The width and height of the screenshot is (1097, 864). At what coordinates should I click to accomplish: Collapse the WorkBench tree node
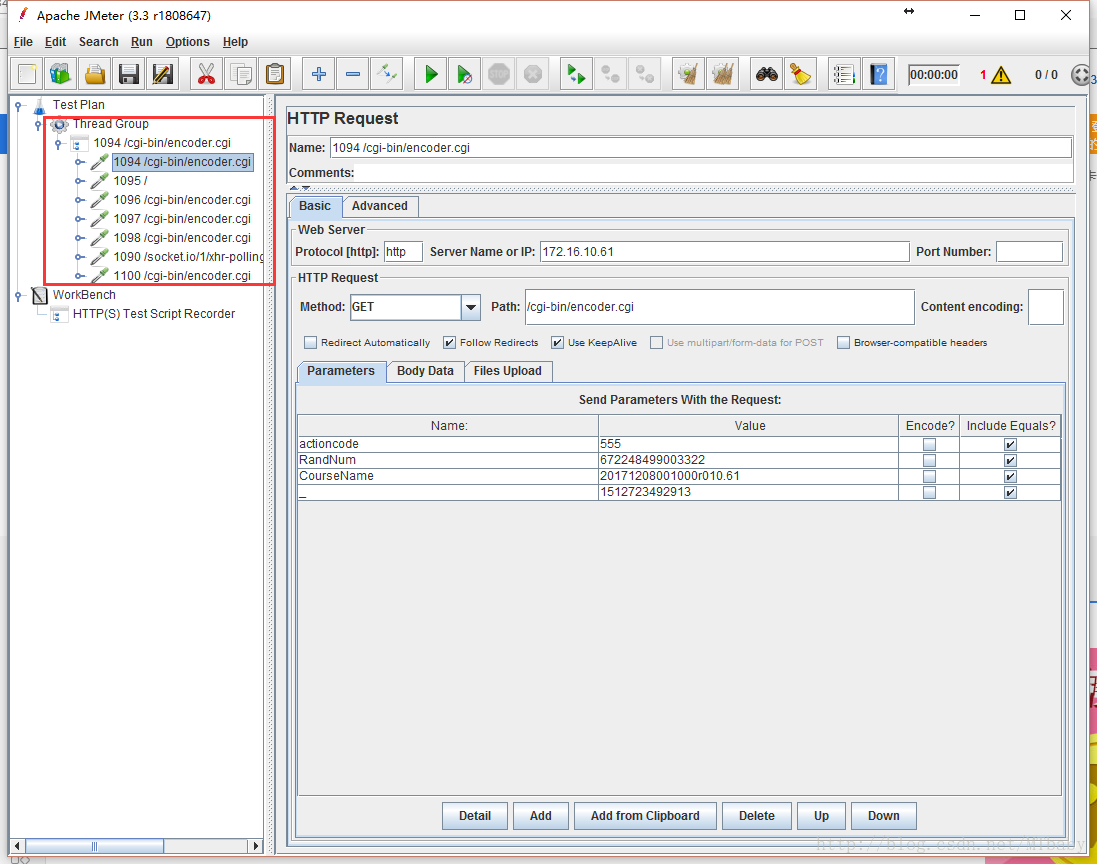19,296
